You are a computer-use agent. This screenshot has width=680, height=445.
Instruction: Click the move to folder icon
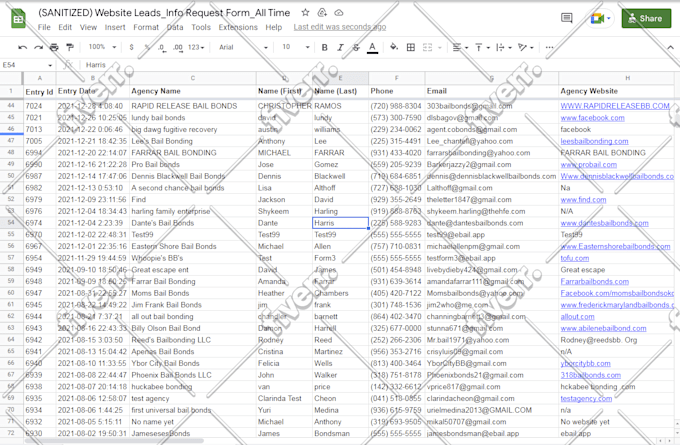point(322,13)
